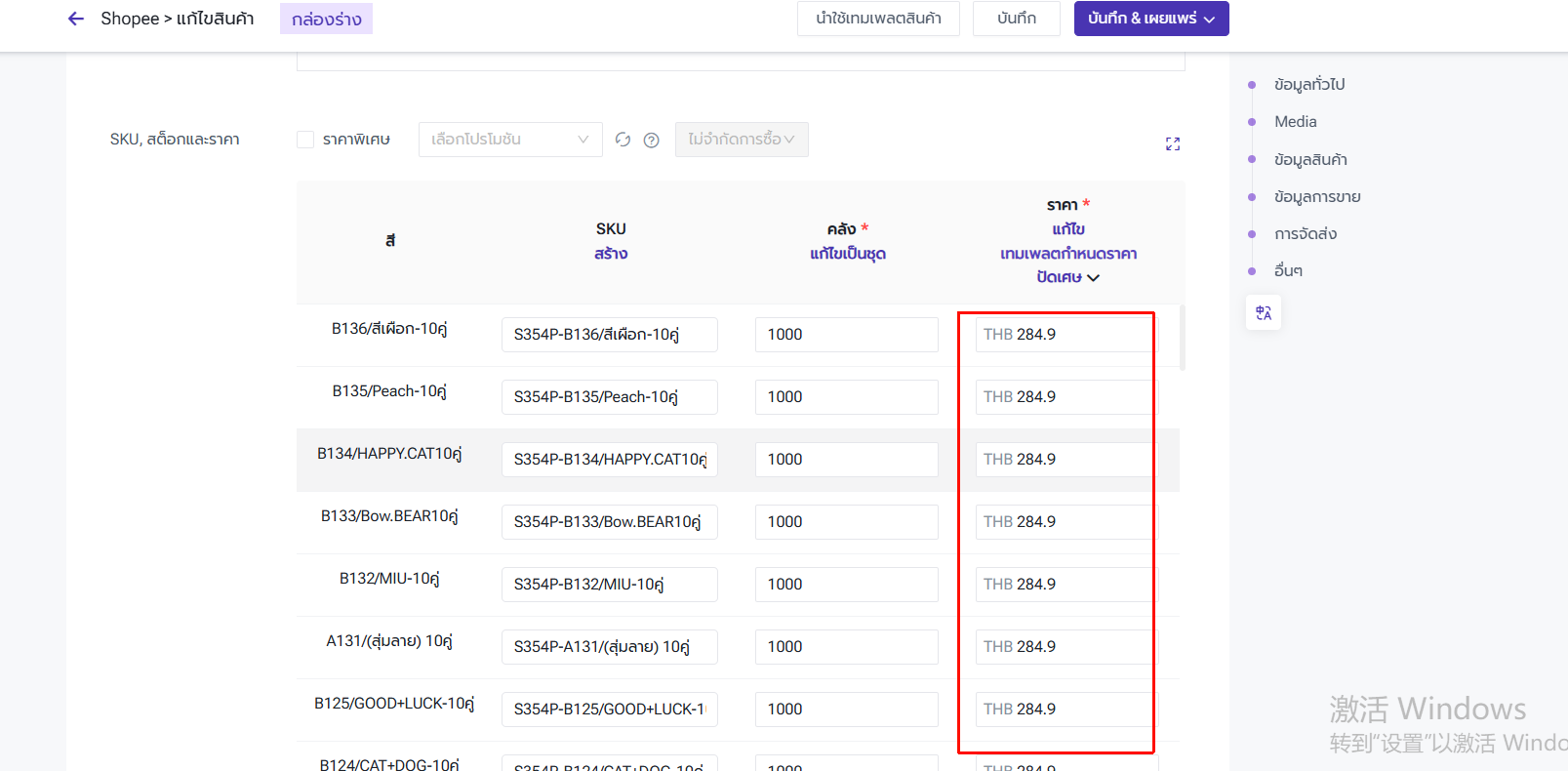The image size is (1568, 771).
Task: Click the stock field for B136/สีเผือก-10คู่
Action: pyautogui.click(x=846, y=335)
